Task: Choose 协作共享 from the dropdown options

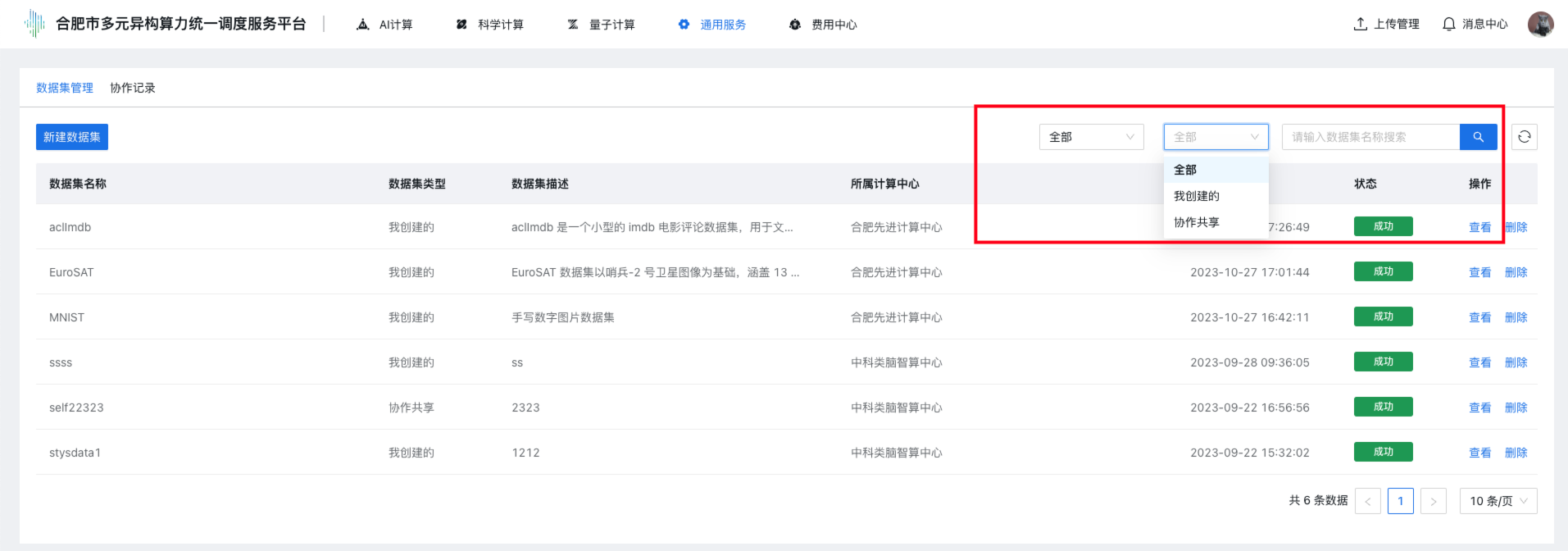Action: point(1197,222)
